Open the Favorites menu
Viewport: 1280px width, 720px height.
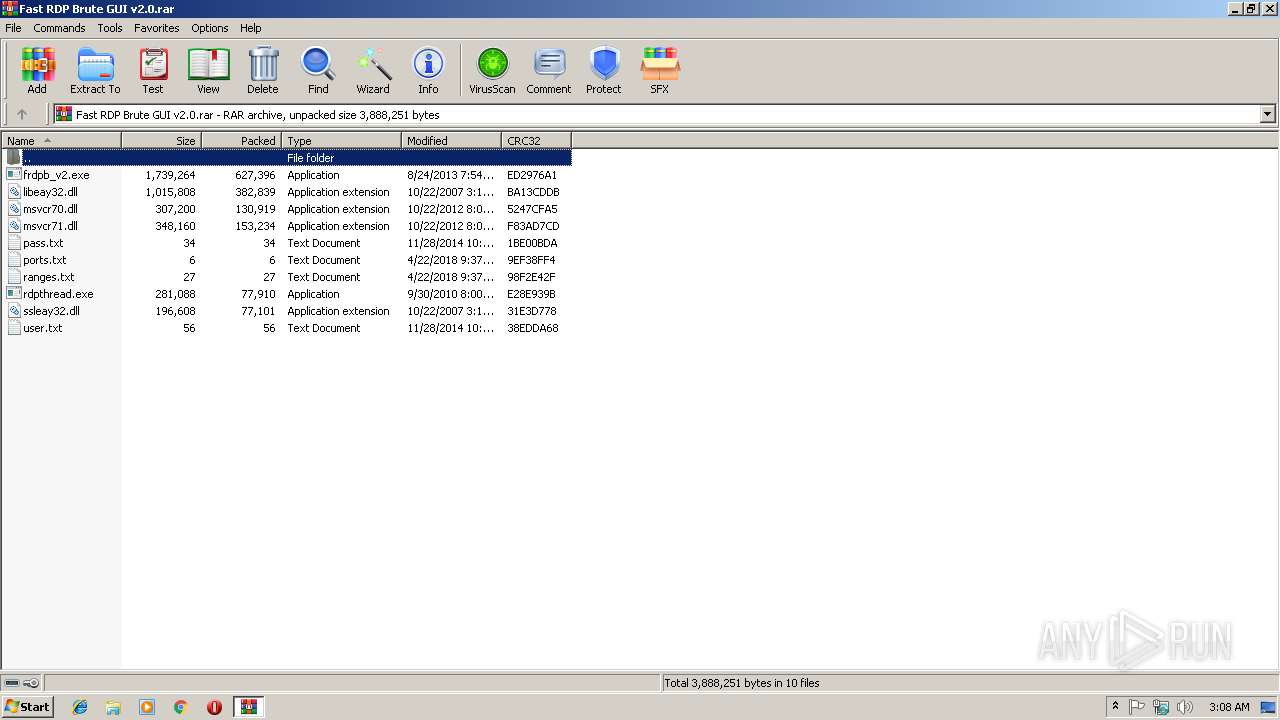[x=157, y=28]
